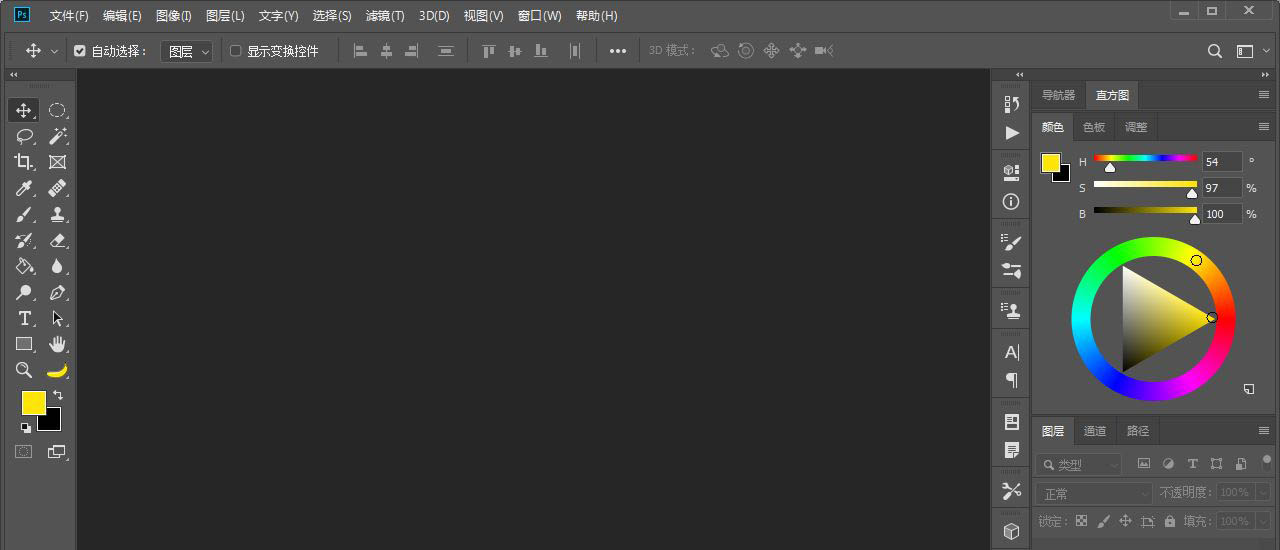Viewport: 1280px width, 550px height.
Task: Swap foreground and background colors
Action: pos(58,395)
